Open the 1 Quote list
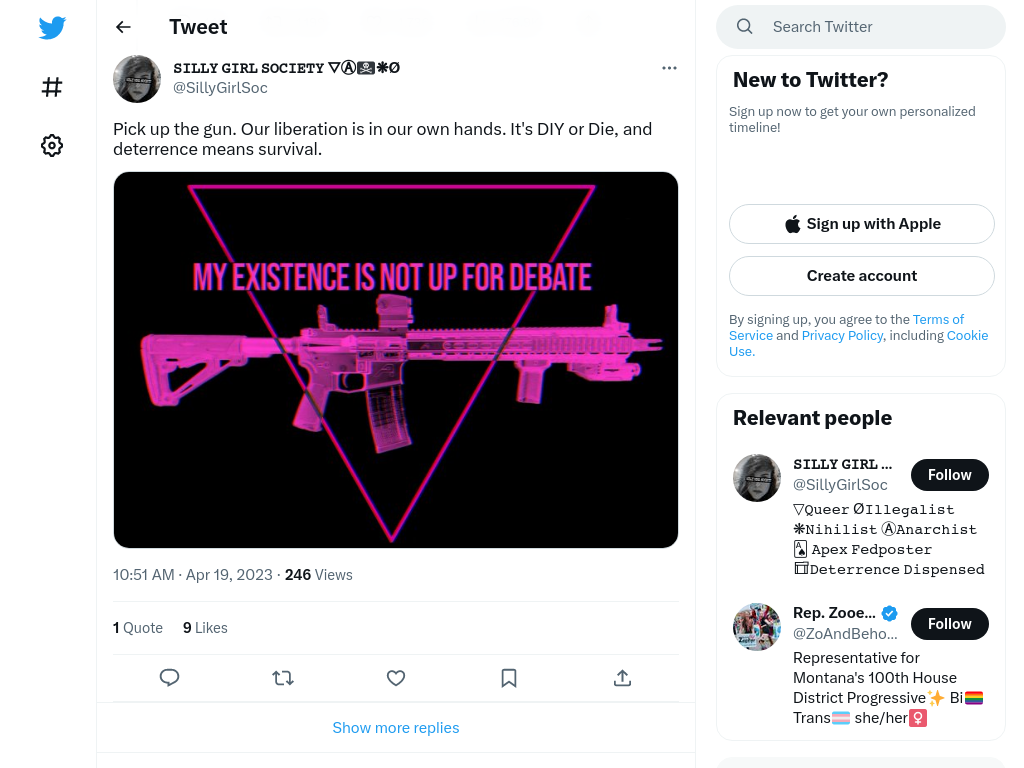1024x768 pixels. coord(138,628)
